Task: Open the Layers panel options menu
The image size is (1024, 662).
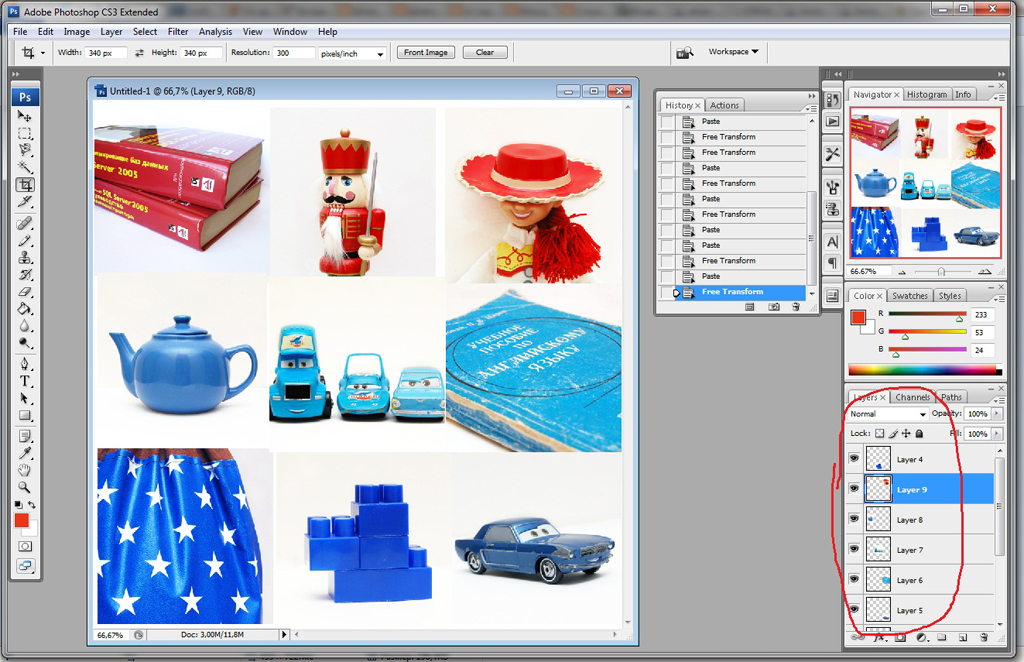Action: (x=1000, y=399)
